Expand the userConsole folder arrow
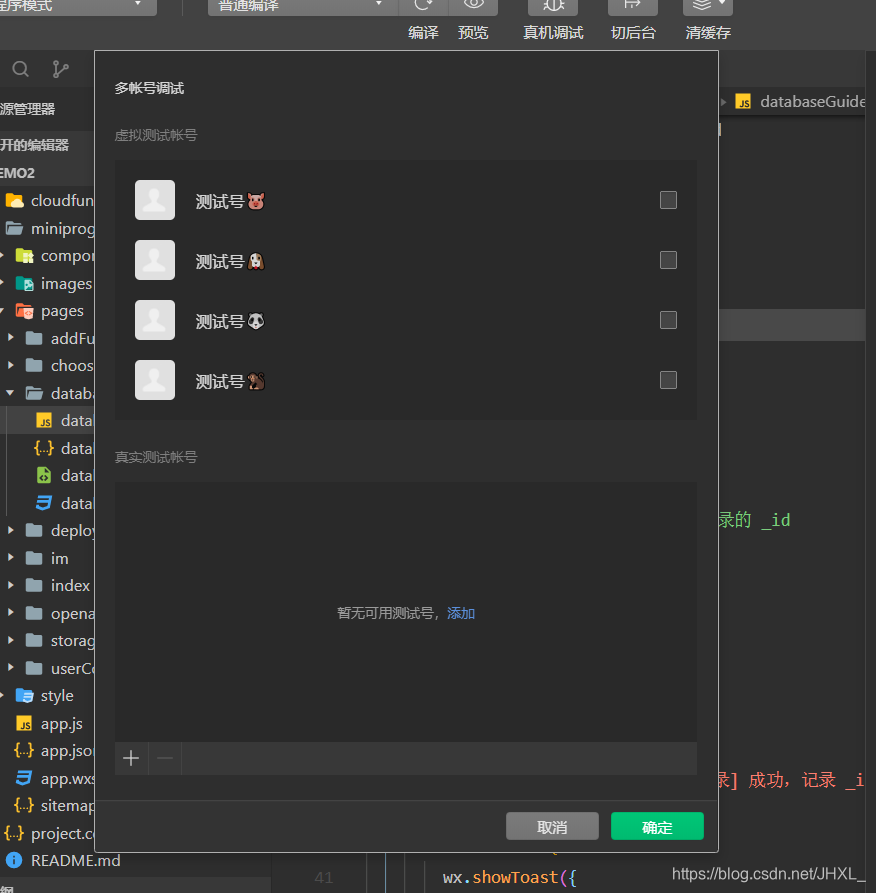 (10, 667)
